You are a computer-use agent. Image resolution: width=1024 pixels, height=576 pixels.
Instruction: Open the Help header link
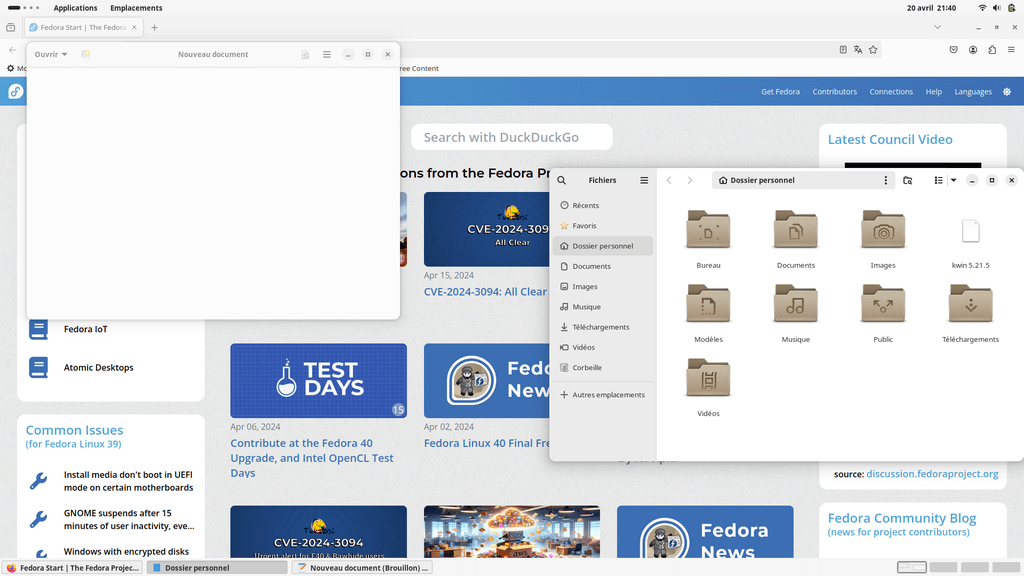click(x=933, y=91)
